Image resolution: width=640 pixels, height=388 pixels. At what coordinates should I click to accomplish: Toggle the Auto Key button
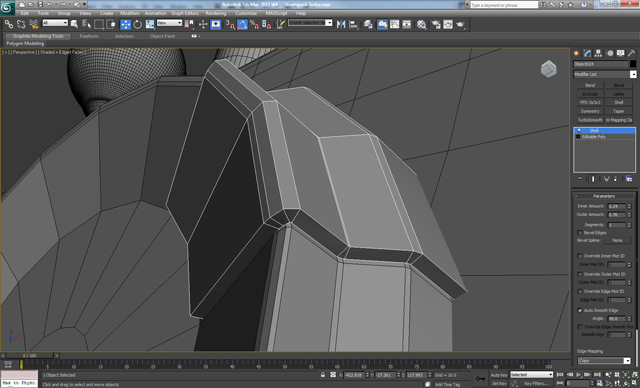point(499,375)
